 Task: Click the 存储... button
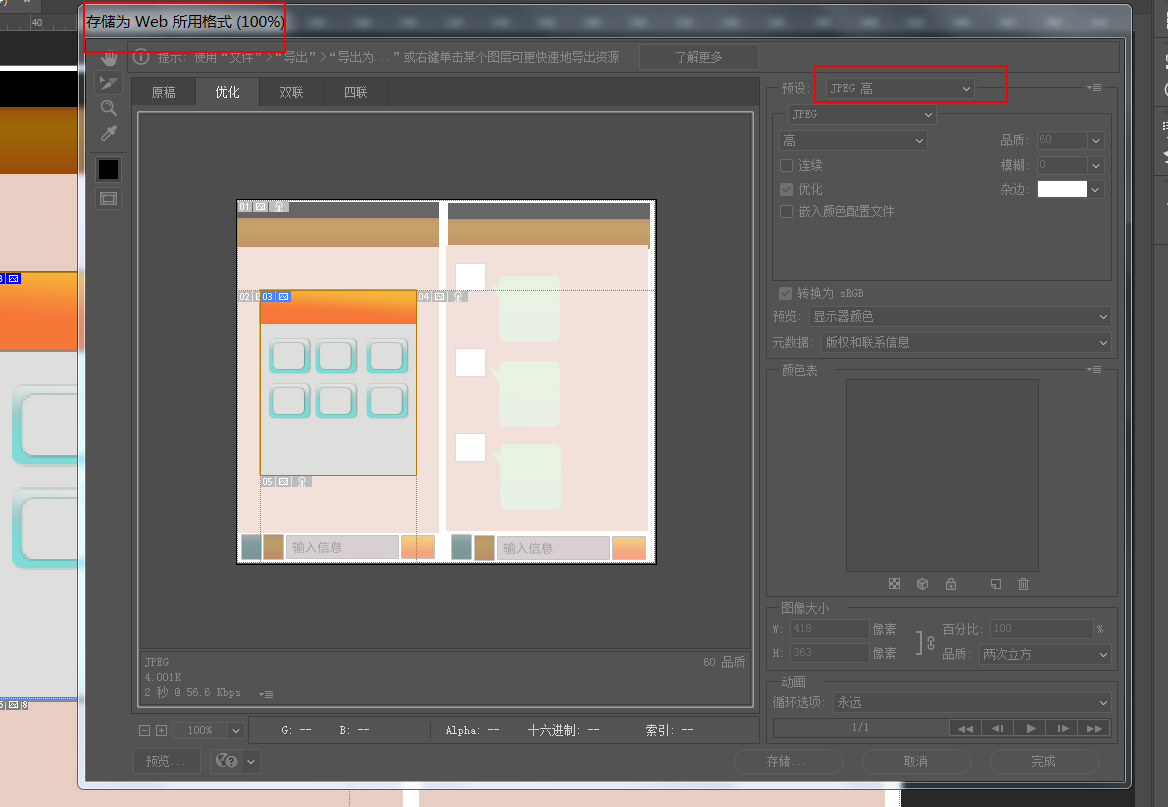pos(786,761)
